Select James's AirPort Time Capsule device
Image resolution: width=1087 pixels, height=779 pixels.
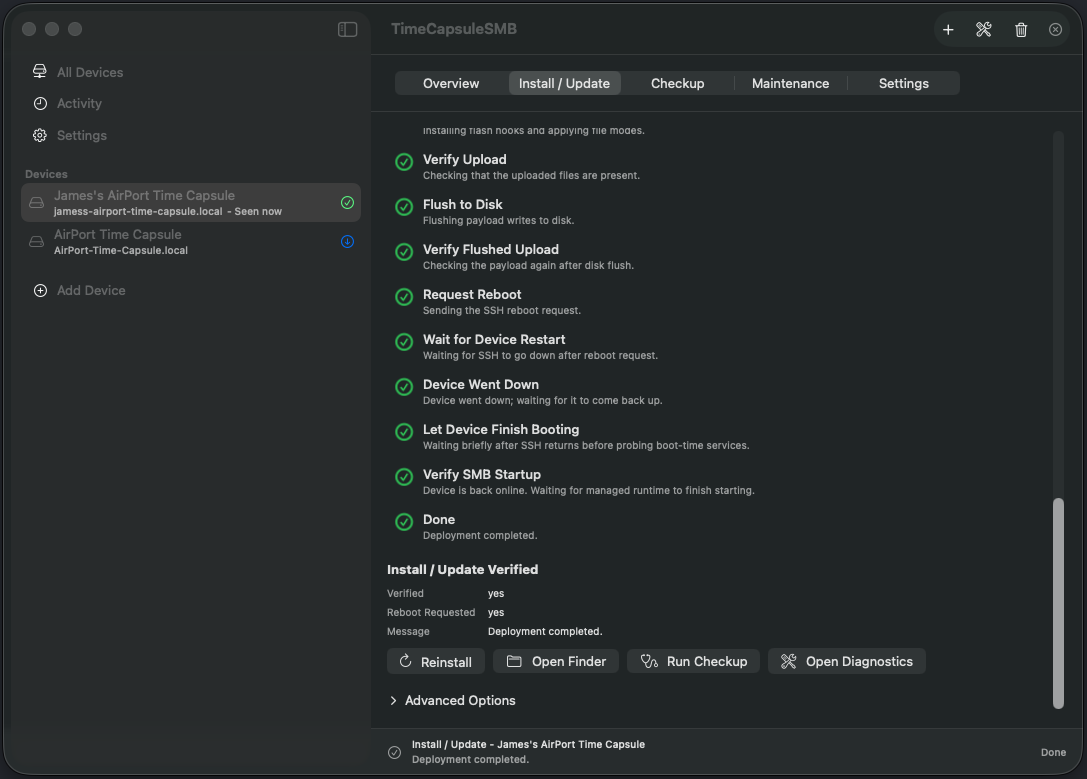tap(191, 202)
